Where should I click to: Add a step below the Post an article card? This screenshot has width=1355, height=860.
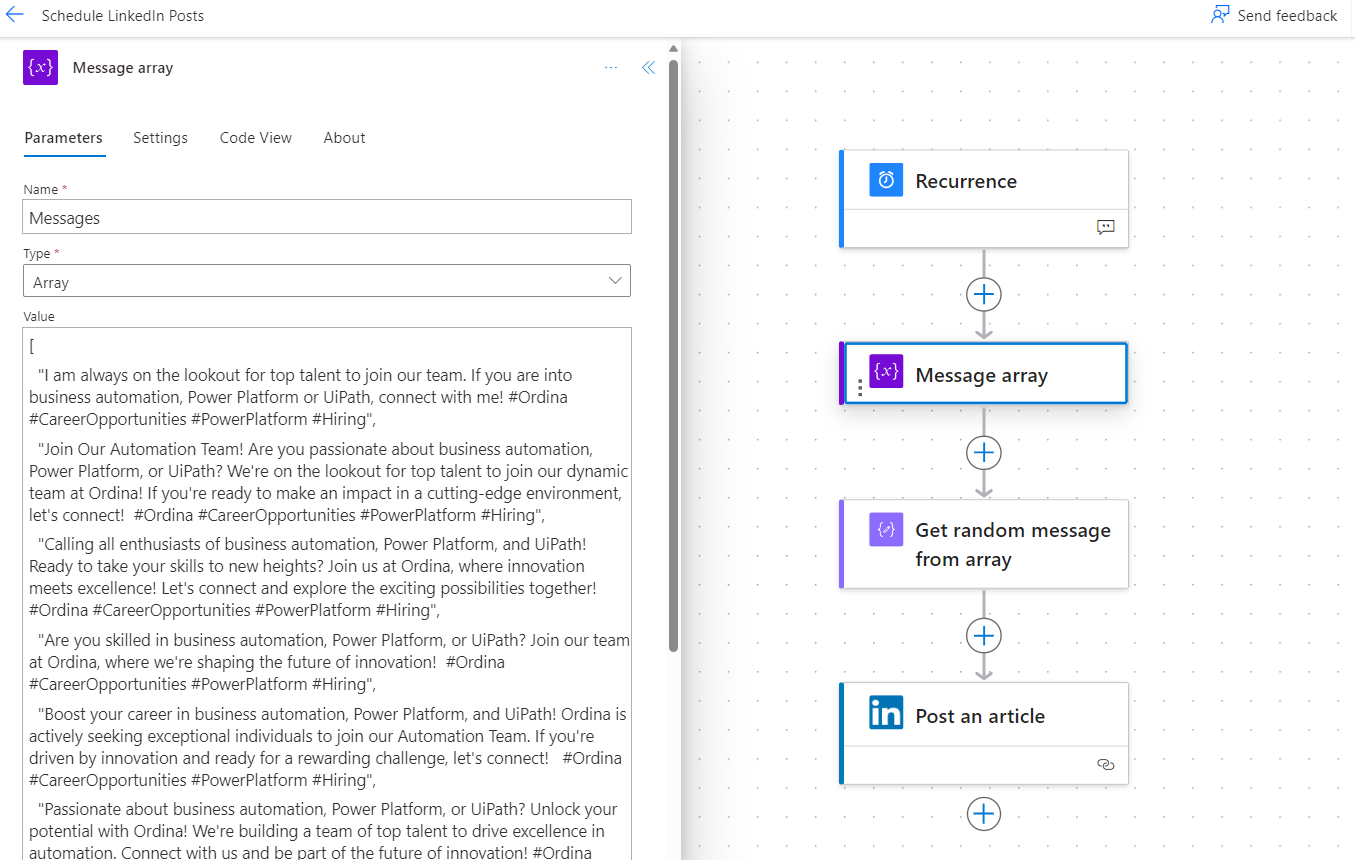point(984,814)
